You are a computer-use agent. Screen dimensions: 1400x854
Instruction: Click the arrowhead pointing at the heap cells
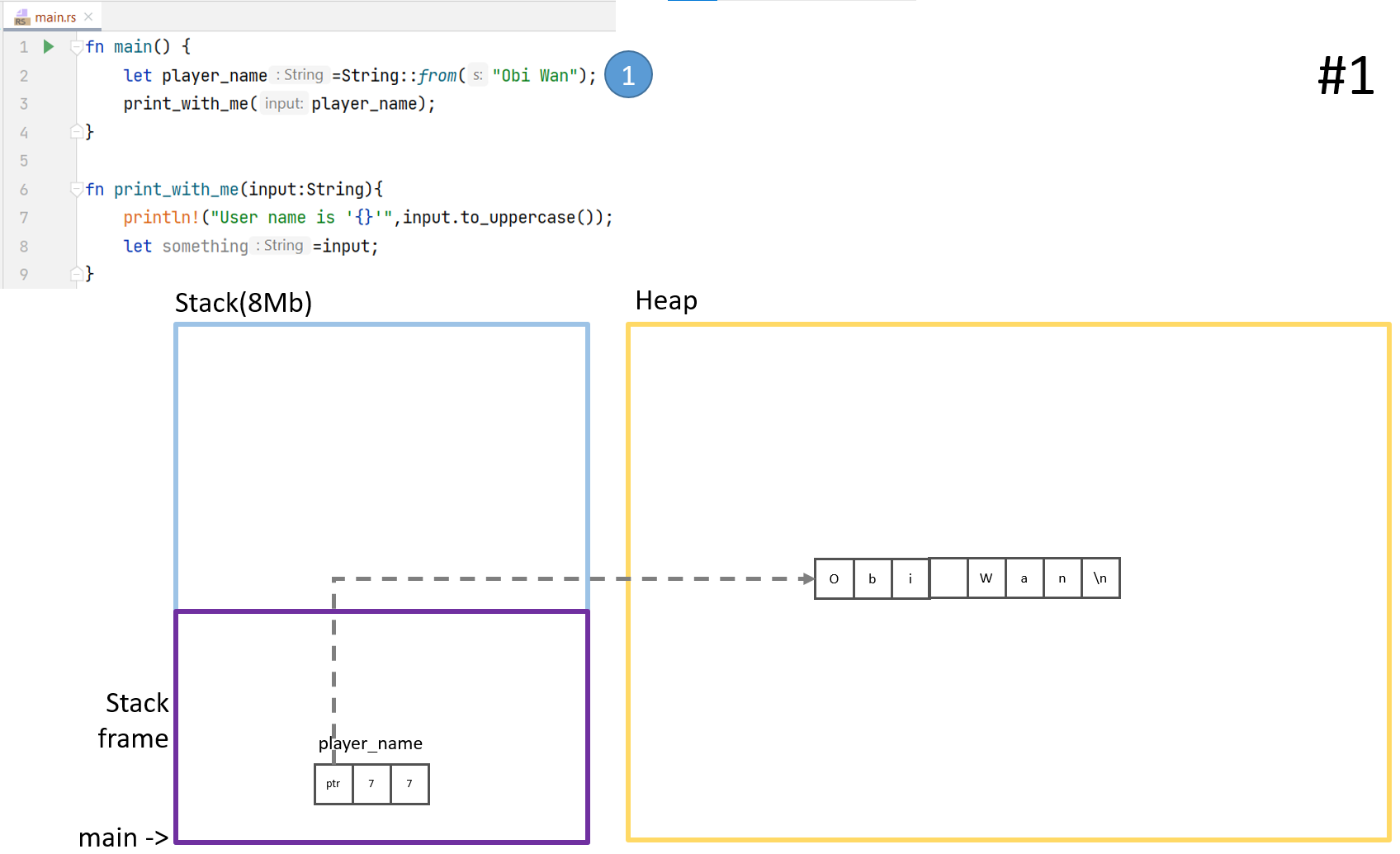pos(806,578)
